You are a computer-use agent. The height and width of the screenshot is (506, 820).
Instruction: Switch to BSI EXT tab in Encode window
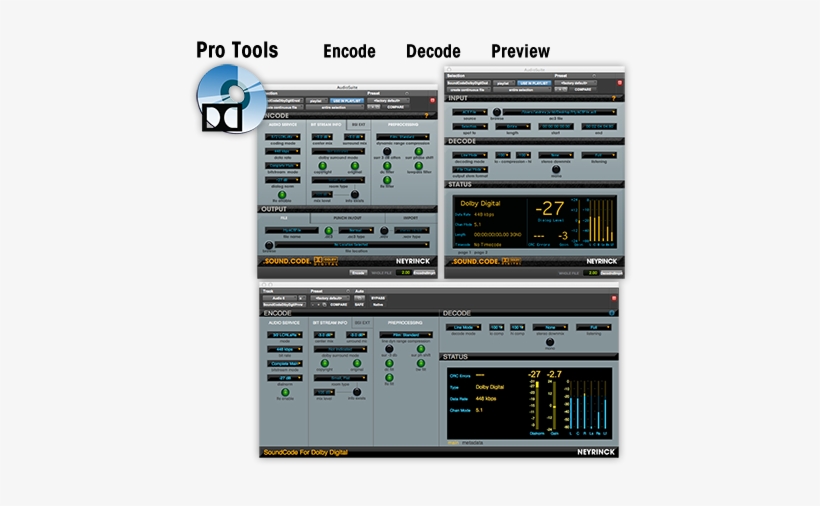coord(359,124)
